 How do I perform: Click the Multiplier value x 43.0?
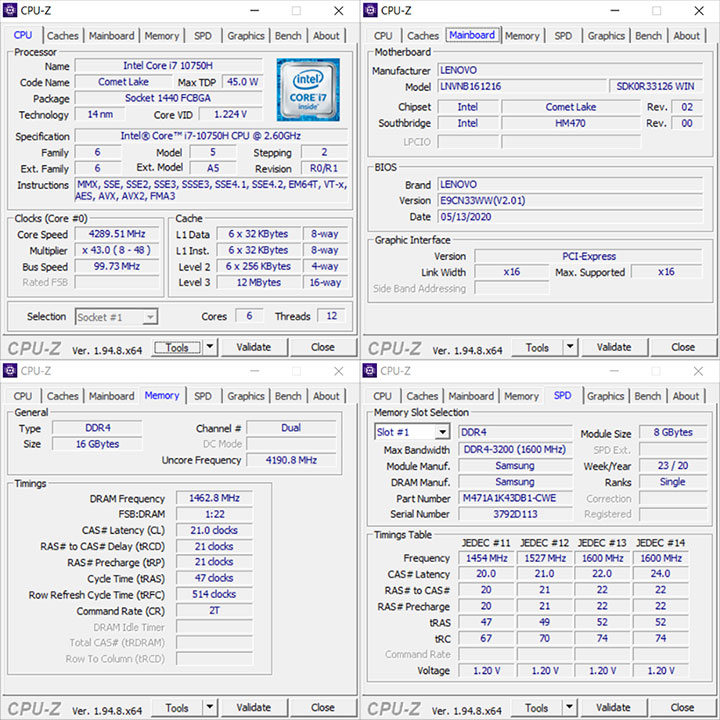[117, 250]
